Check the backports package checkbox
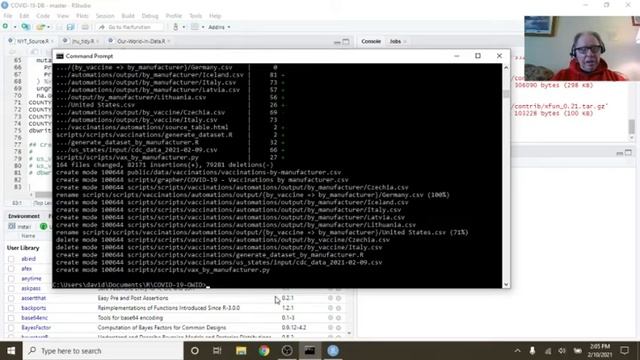 [x=11, y=308]
